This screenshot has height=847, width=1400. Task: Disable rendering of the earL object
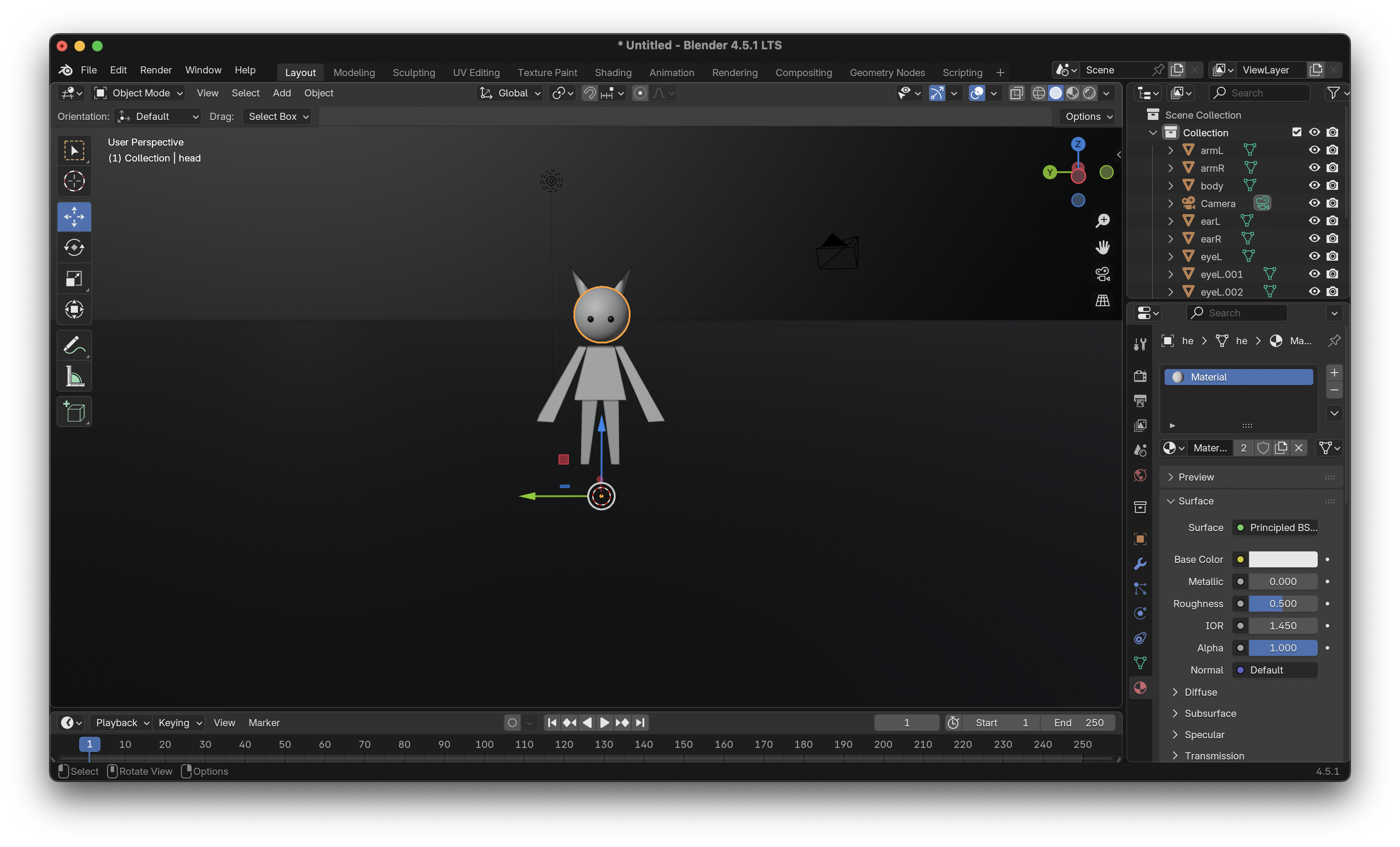(1332, 221)
